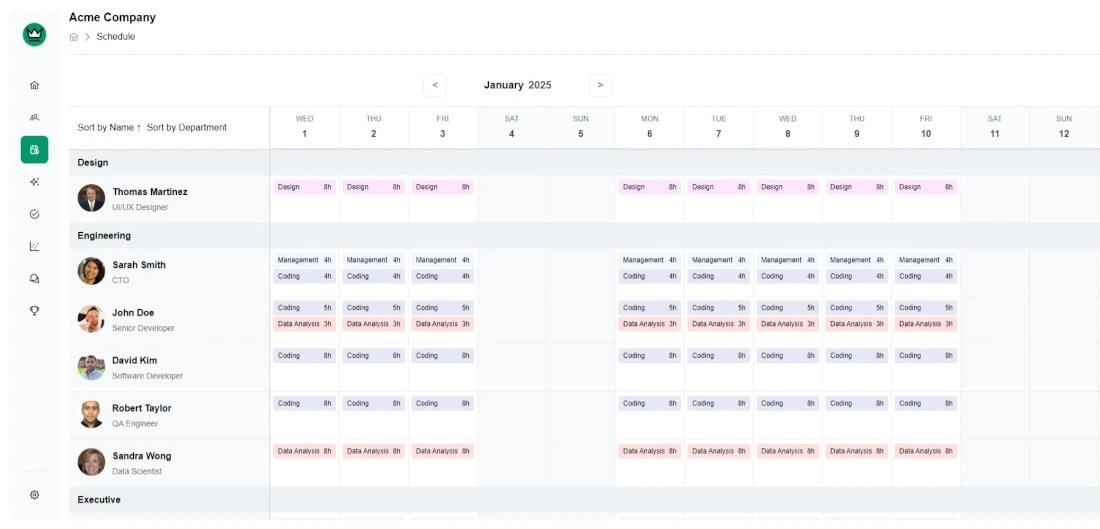This screenshot has height=529, width=1100.
Task: Select the MON 6 day column header
Action: click(x=650, y=126)
